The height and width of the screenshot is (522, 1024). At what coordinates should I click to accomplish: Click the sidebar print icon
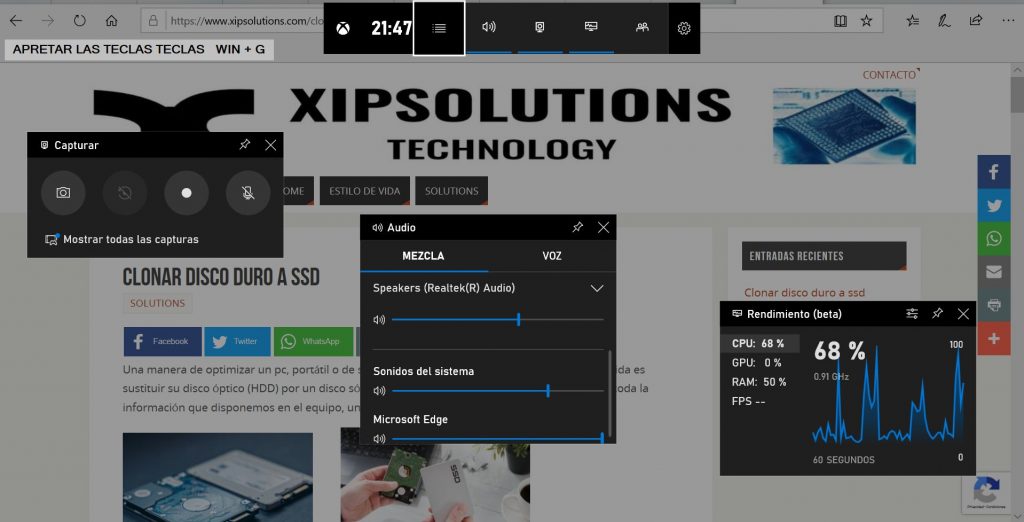pos(993,305)
